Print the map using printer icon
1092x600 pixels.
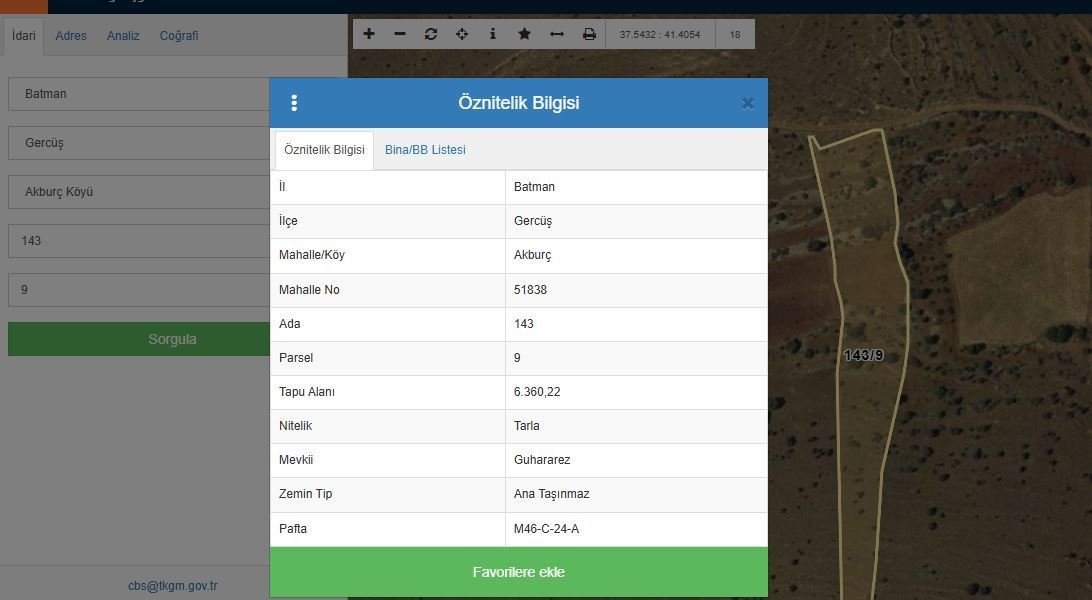tap(589, 34)
